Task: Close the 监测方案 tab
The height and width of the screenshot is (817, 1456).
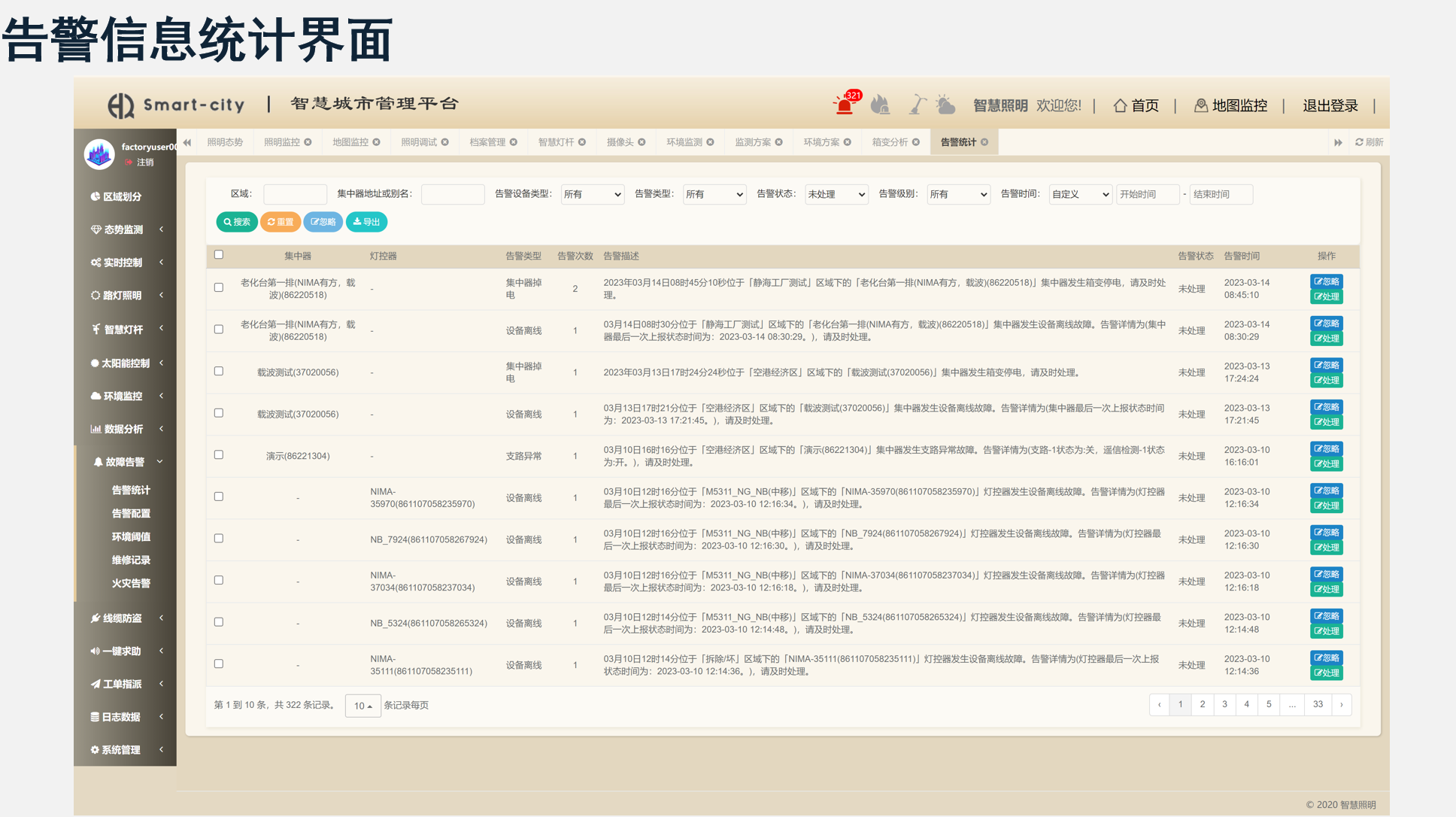Action: coord(778,142)
